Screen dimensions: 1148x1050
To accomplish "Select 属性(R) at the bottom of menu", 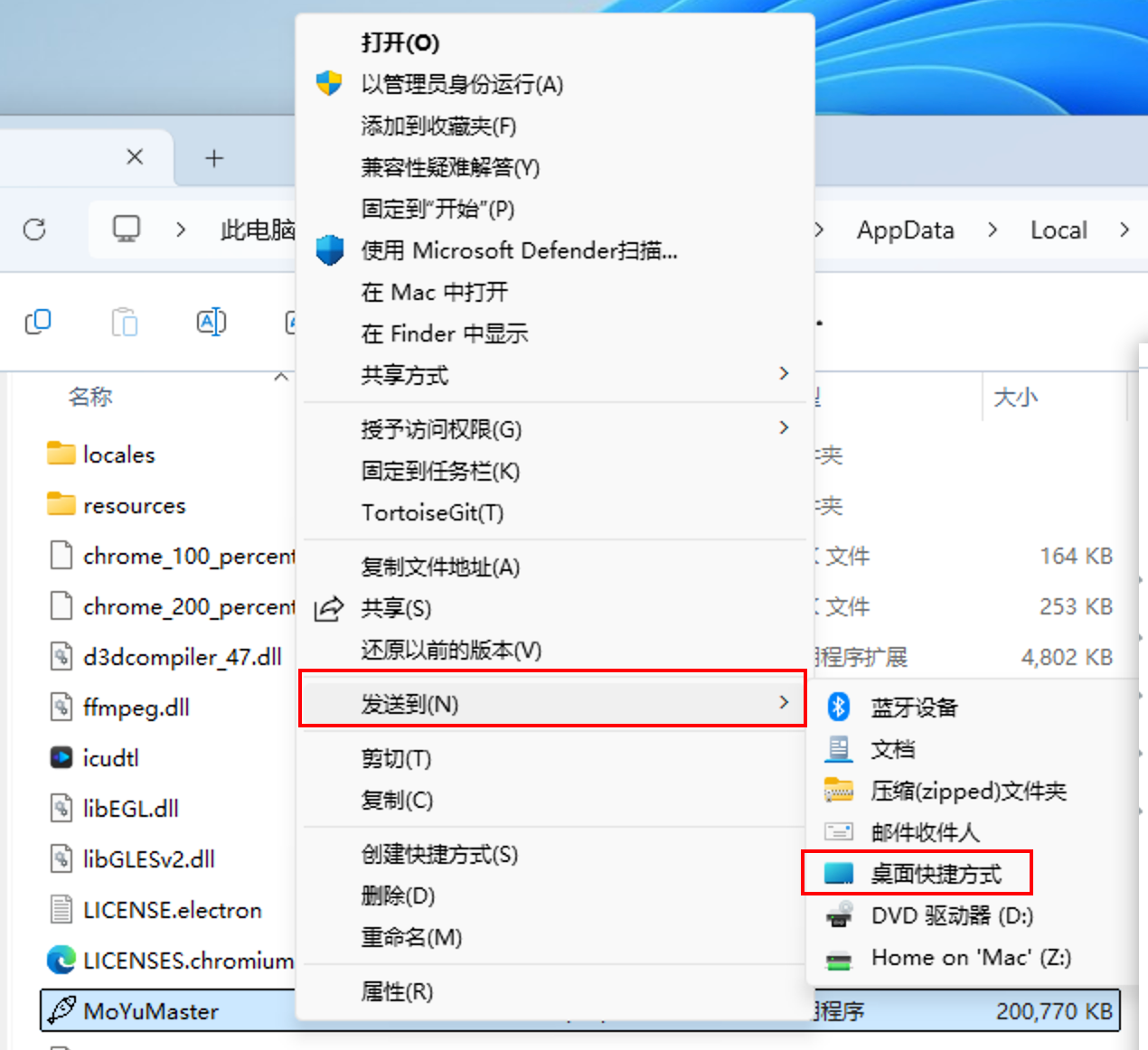I will click(396, 991).
